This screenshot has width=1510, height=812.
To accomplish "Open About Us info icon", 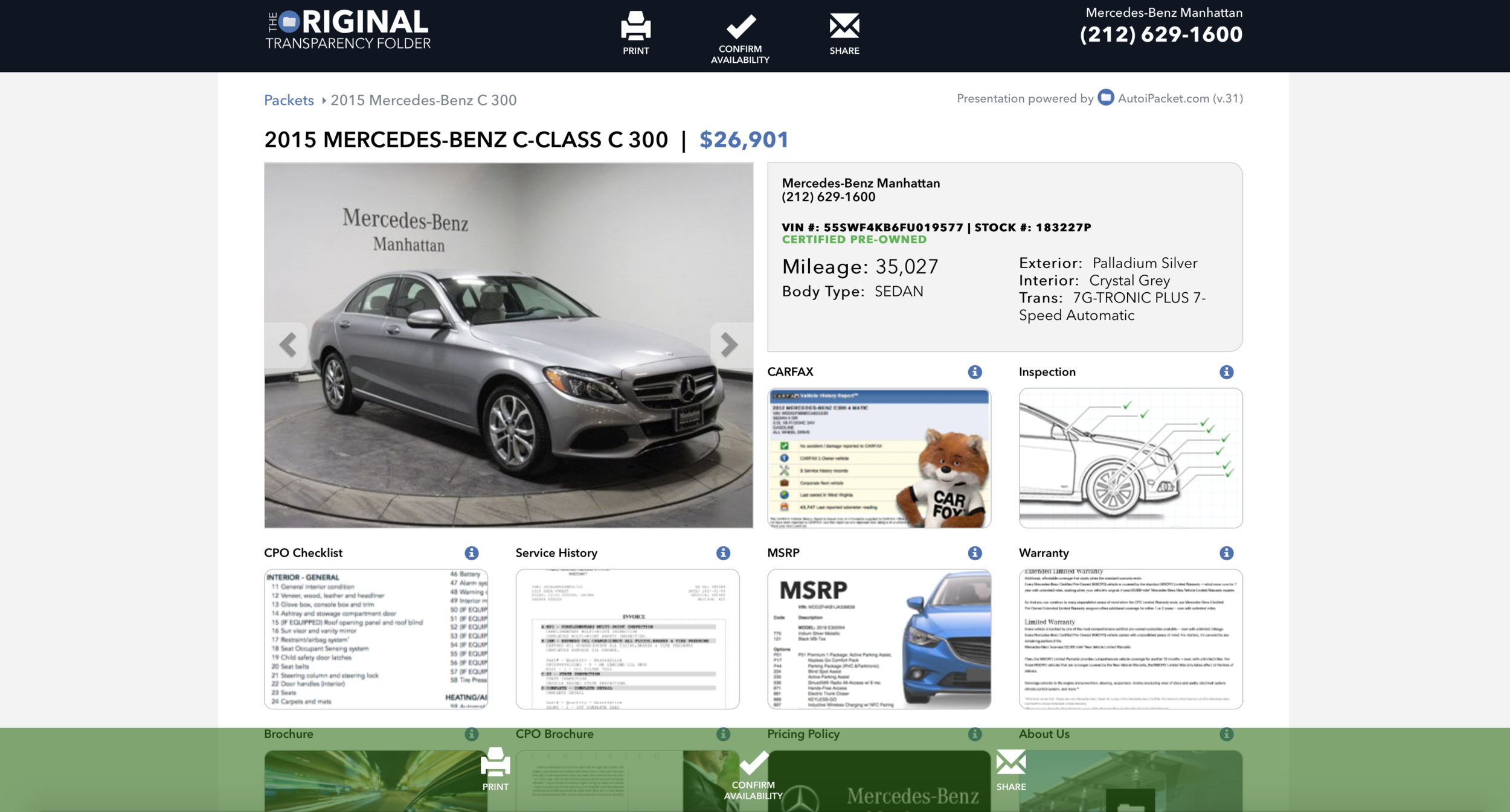I will tap(1226, 734).
